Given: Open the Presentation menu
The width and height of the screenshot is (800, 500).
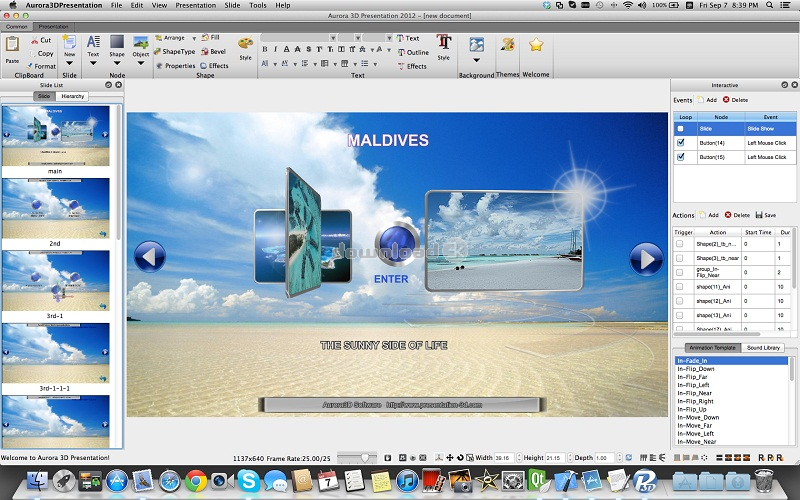Looking at the screenshot, I should point(195,5).
